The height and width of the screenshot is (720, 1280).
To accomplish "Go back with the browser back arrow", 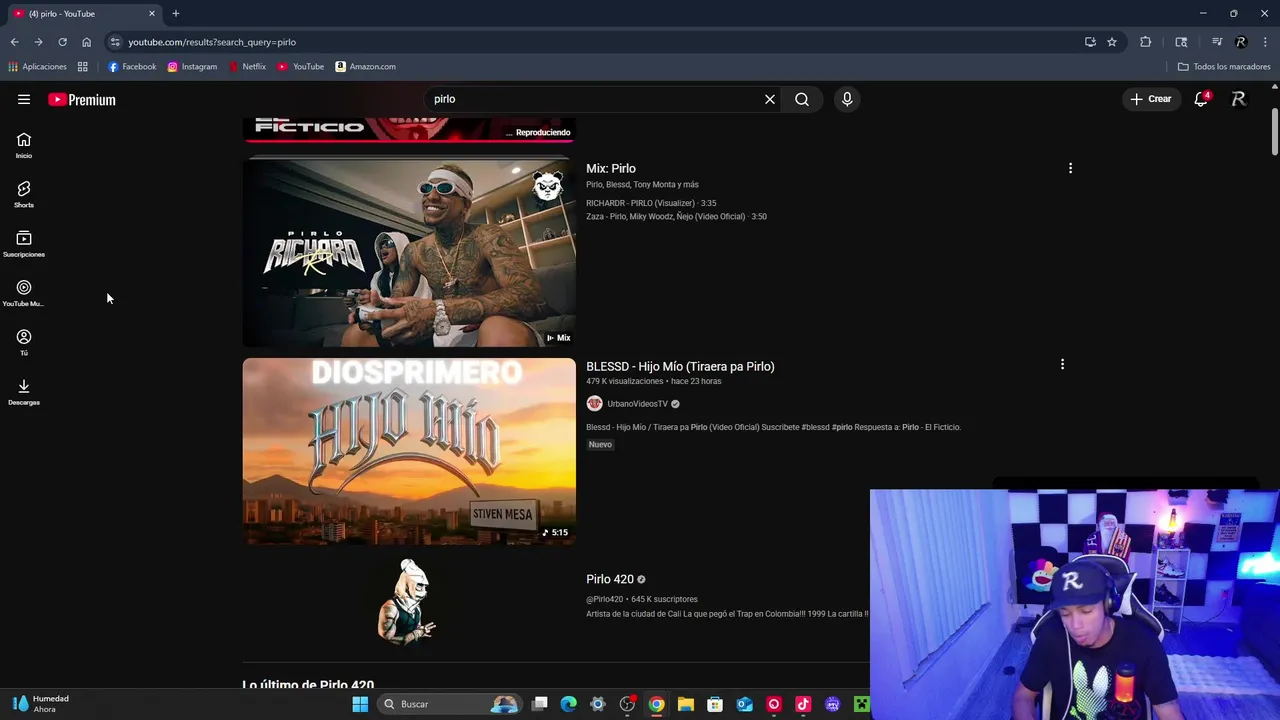I will pos(14,42).
